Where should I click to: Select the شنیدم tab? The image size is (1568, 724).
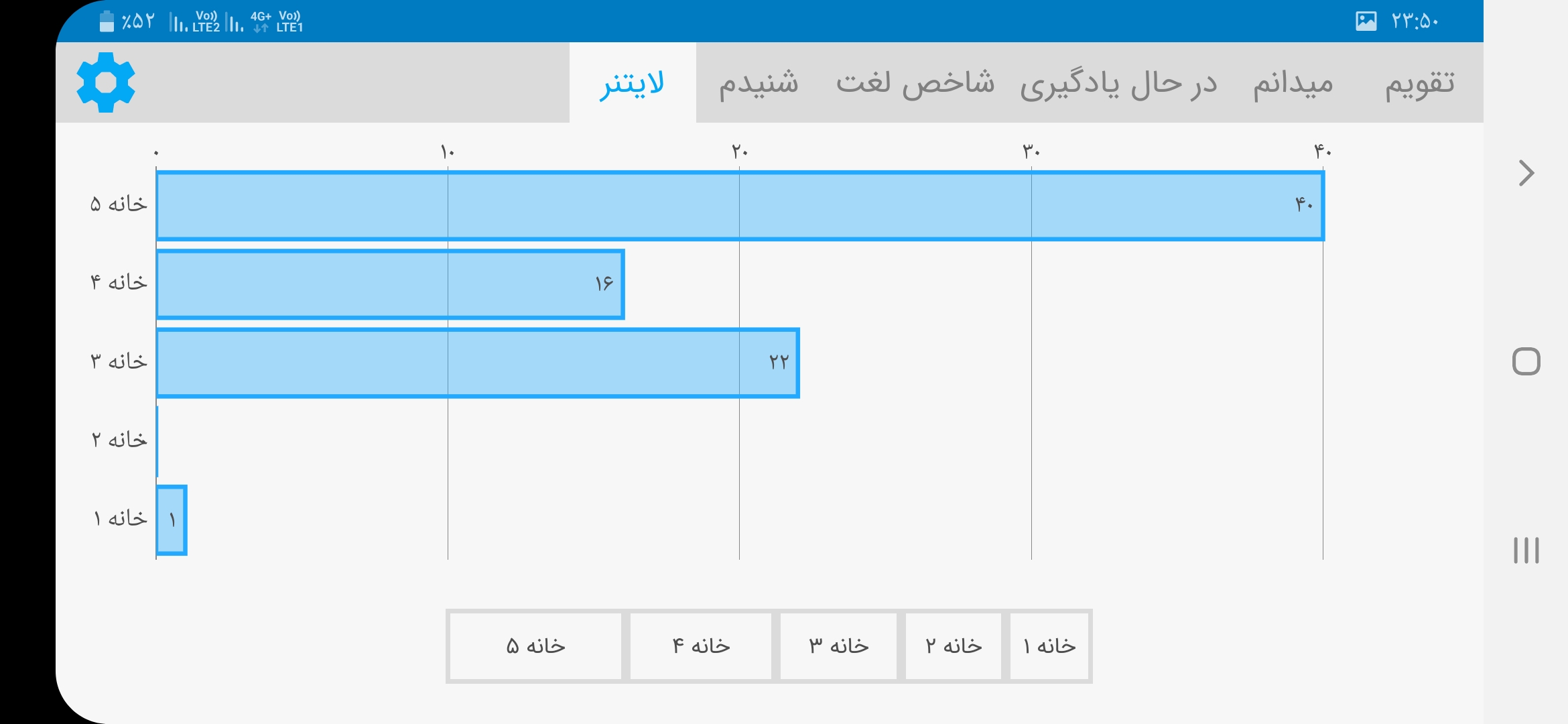point(759,82)
